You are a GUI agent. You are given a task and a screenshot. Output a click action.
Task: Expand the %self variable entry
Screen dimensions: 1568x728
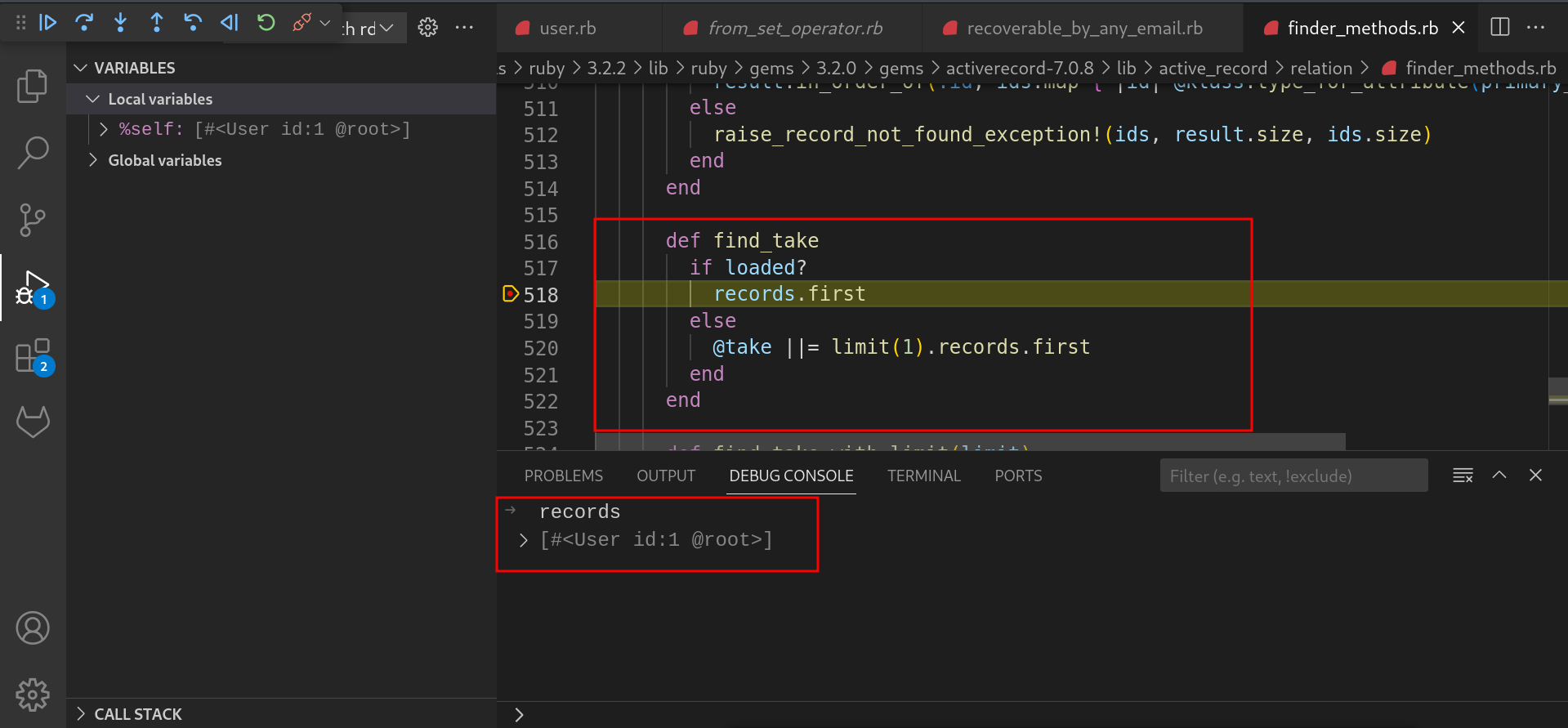(104, 129)
